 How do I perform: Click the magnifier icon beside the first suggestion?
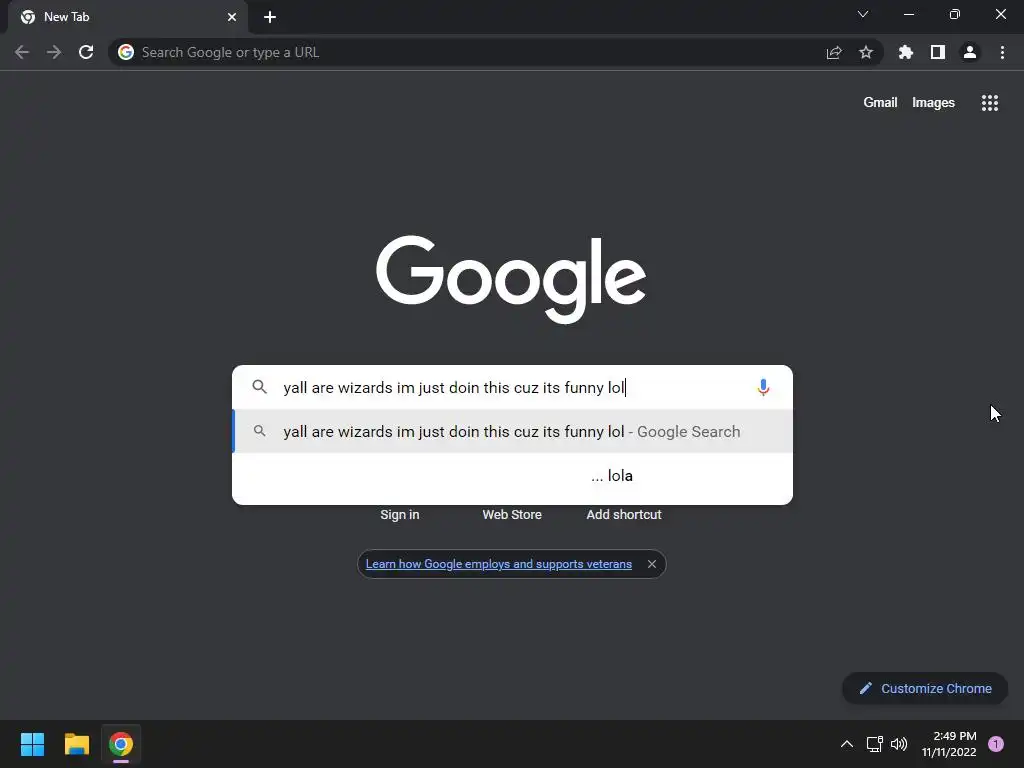(x=259, y=431)
